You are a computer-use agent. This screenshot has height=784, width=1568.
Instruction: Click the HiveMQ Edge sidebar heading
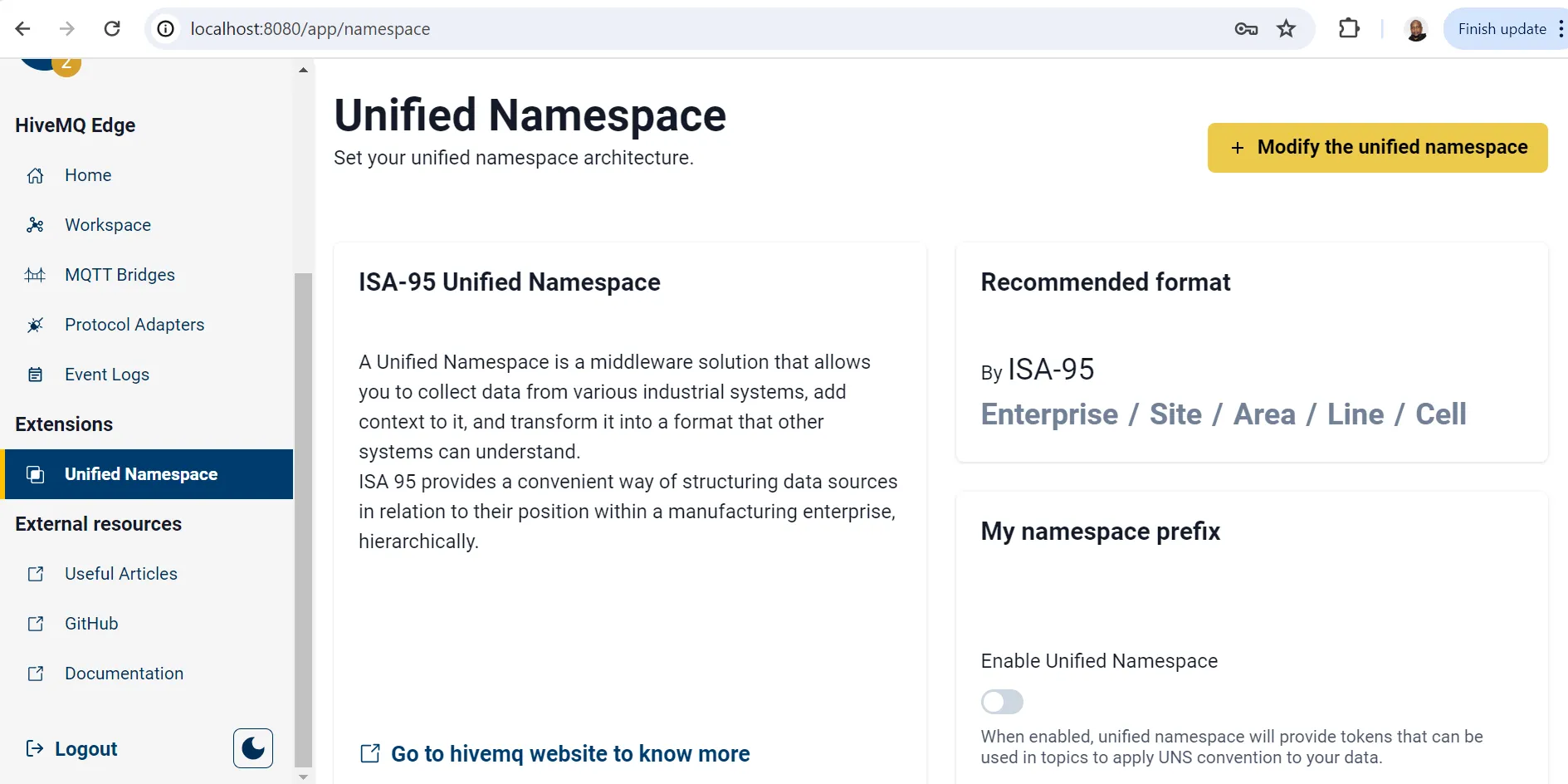[76, 125]
